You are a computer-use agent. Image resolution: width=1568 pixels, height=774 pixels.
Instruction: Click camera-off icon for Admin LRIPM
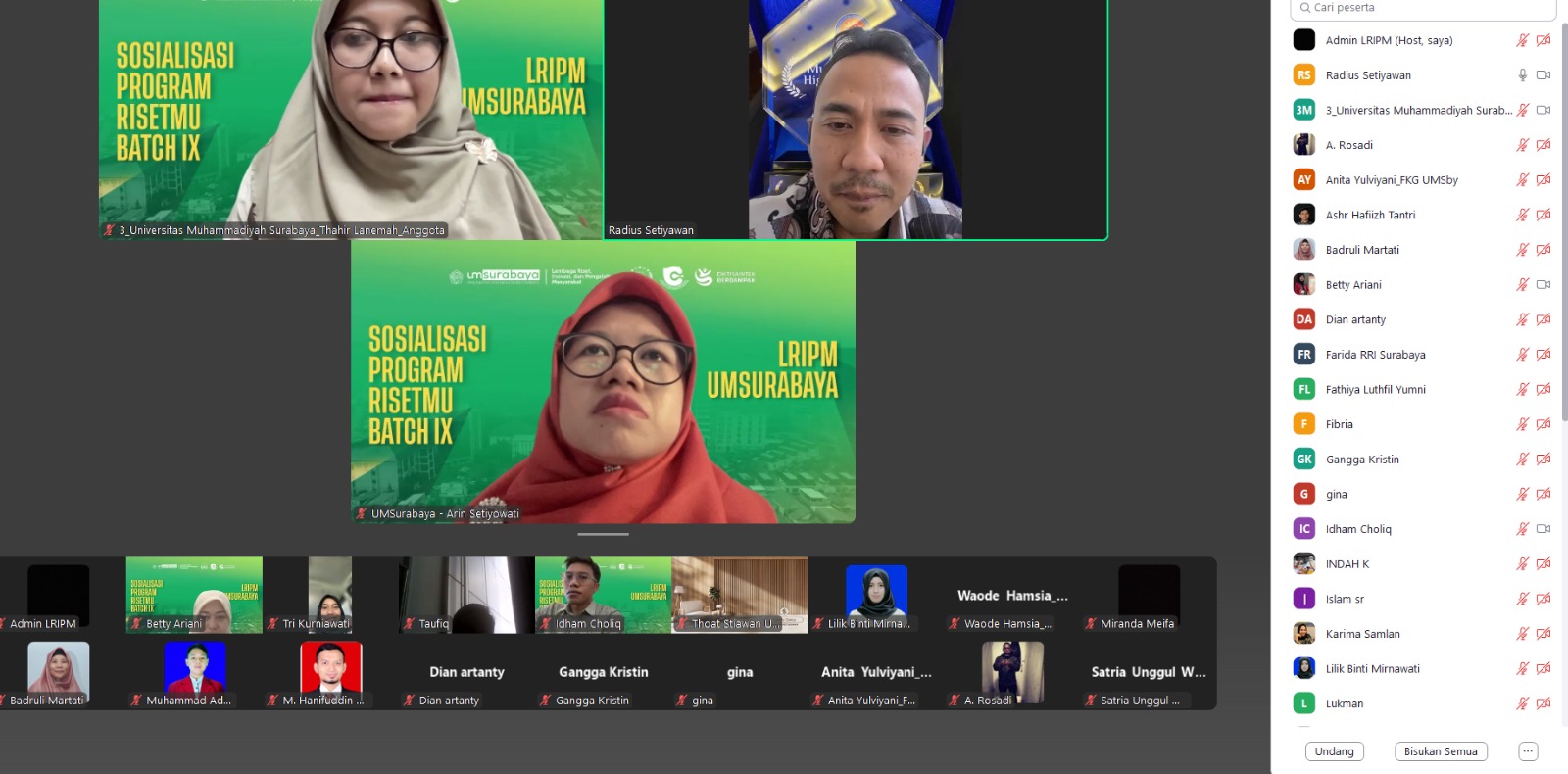pos(1543,40)
